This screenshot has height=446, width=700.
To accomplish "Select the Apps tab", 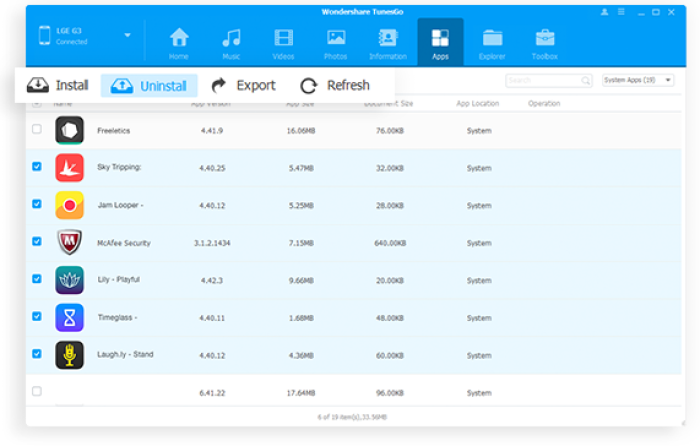I will 440,44.
